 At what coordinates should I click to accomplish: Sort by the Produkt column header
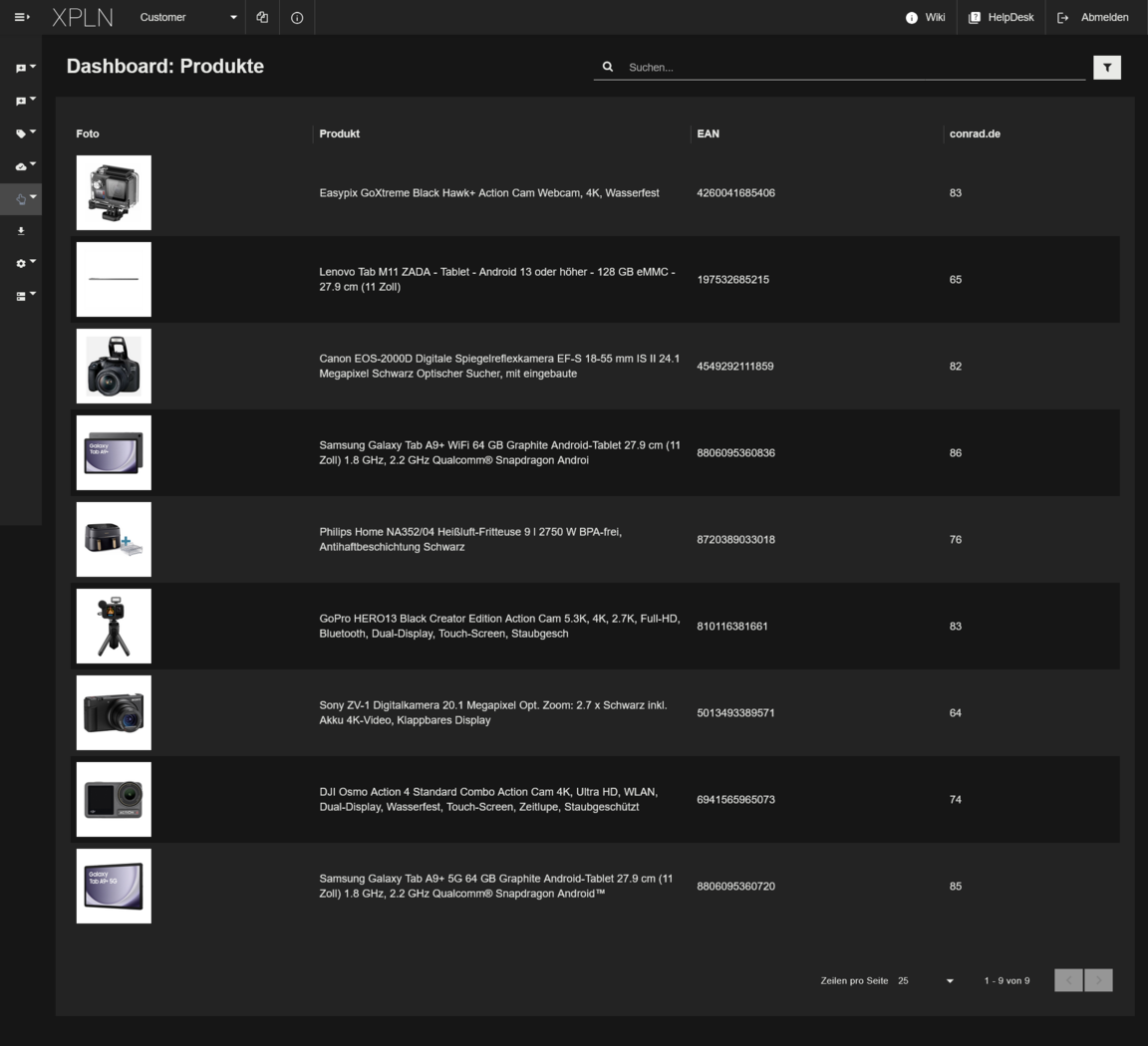tap(339, 133)
